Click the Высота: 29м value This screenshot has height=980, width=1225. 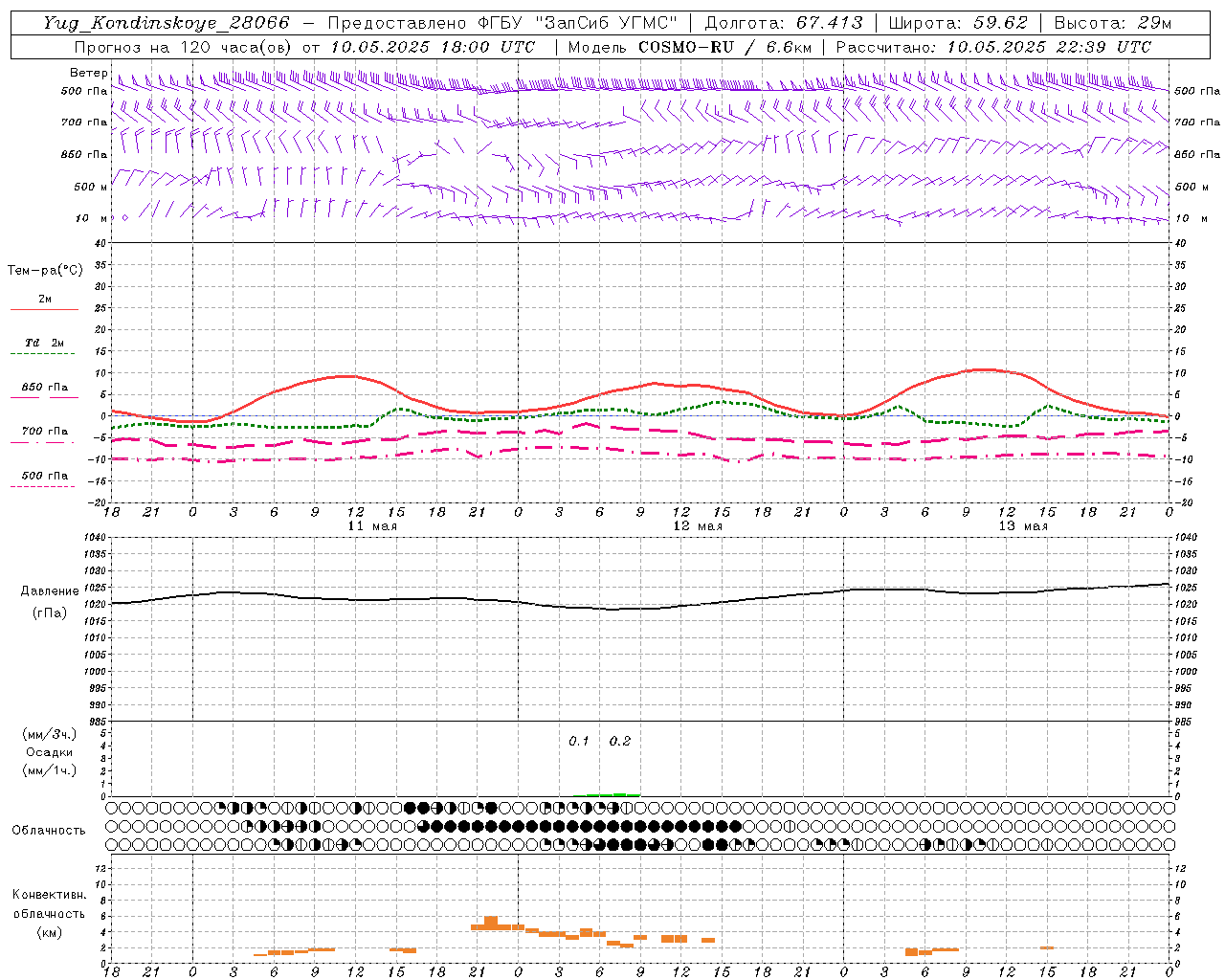(1112, 23)
